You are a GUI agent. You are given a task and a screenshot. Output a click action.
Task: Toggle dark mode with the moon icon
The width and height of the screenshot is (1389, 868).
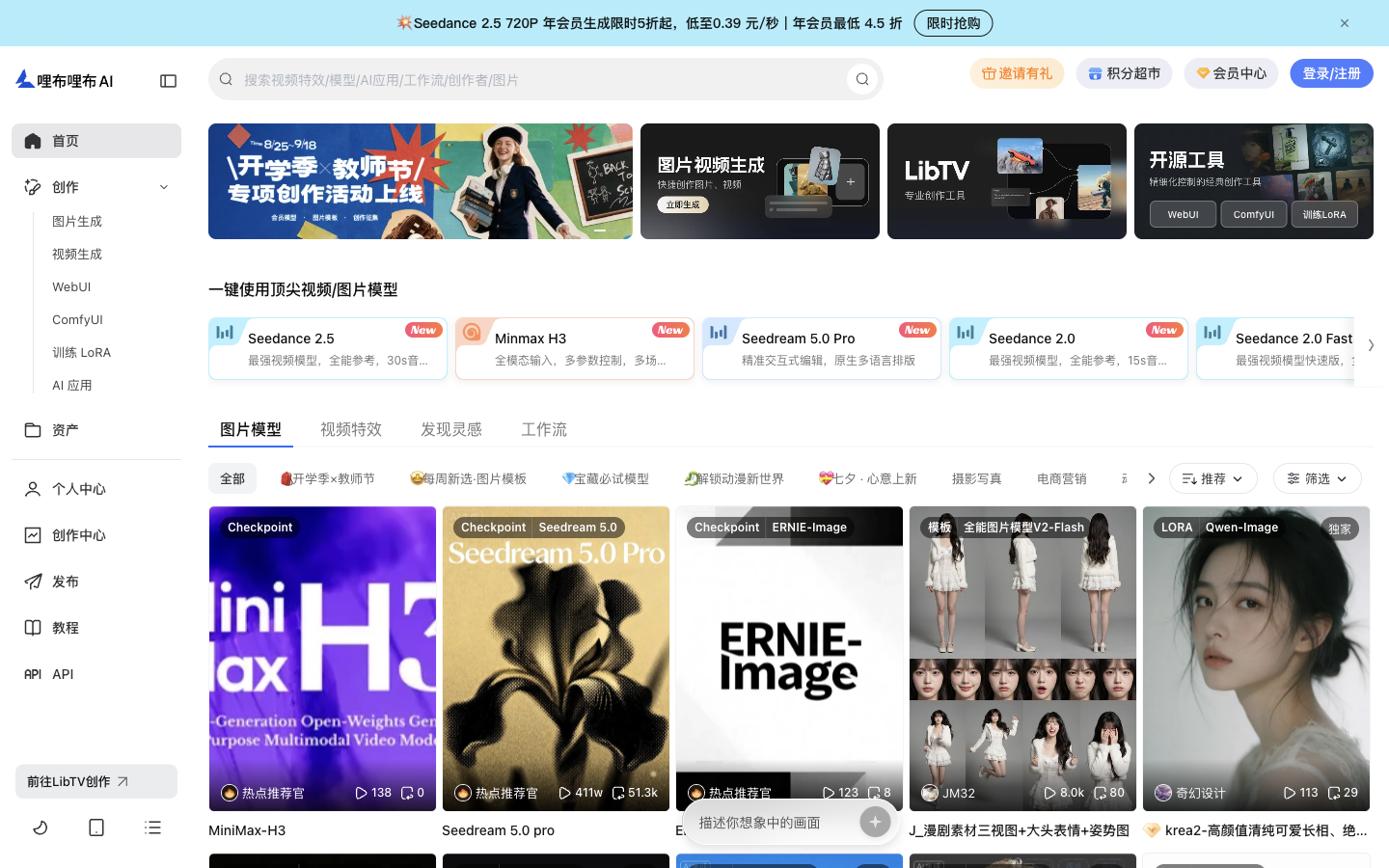[x=41, y=827]
